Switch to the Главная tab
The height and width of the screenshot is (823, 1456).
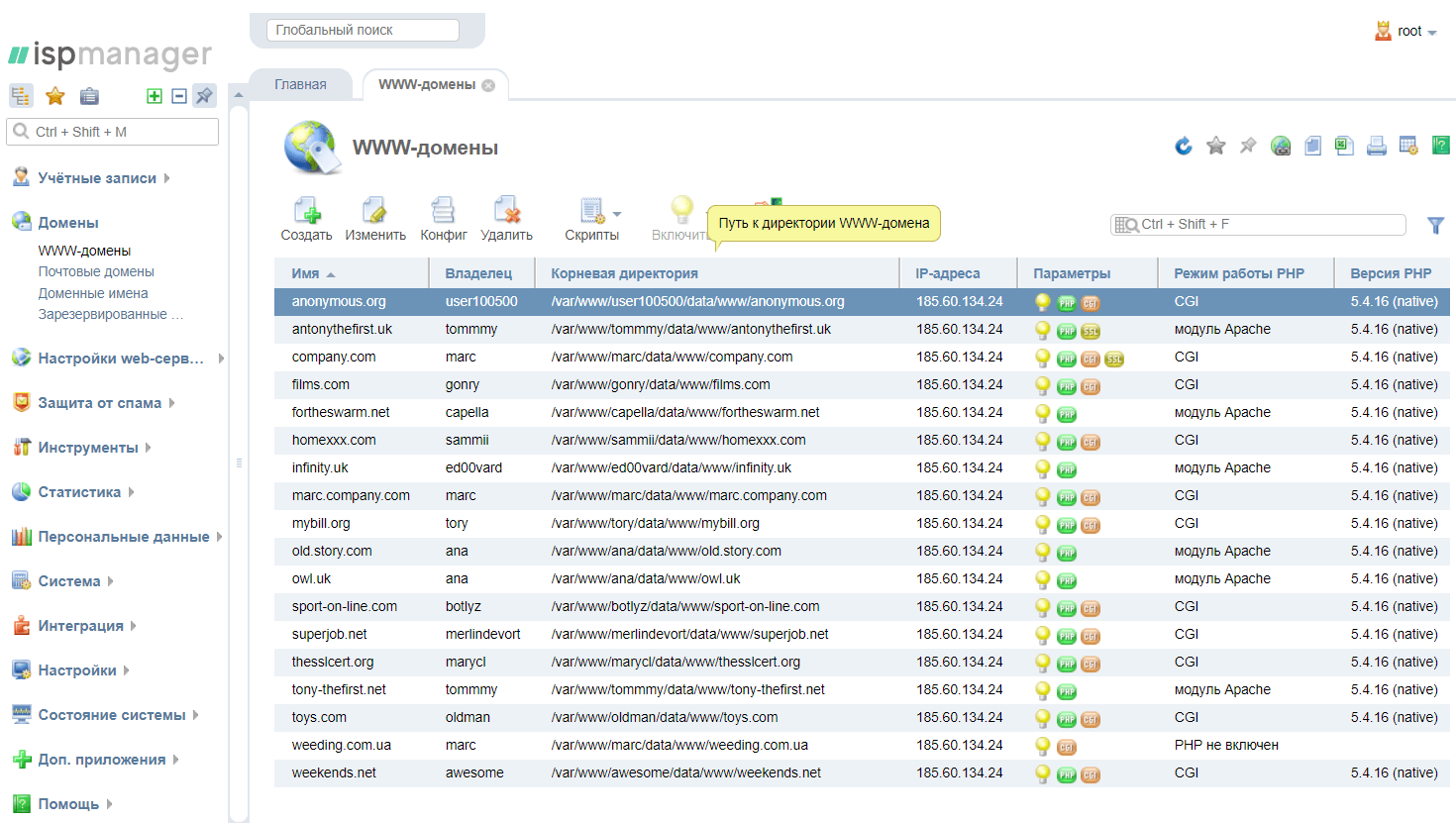pos(300,84)
